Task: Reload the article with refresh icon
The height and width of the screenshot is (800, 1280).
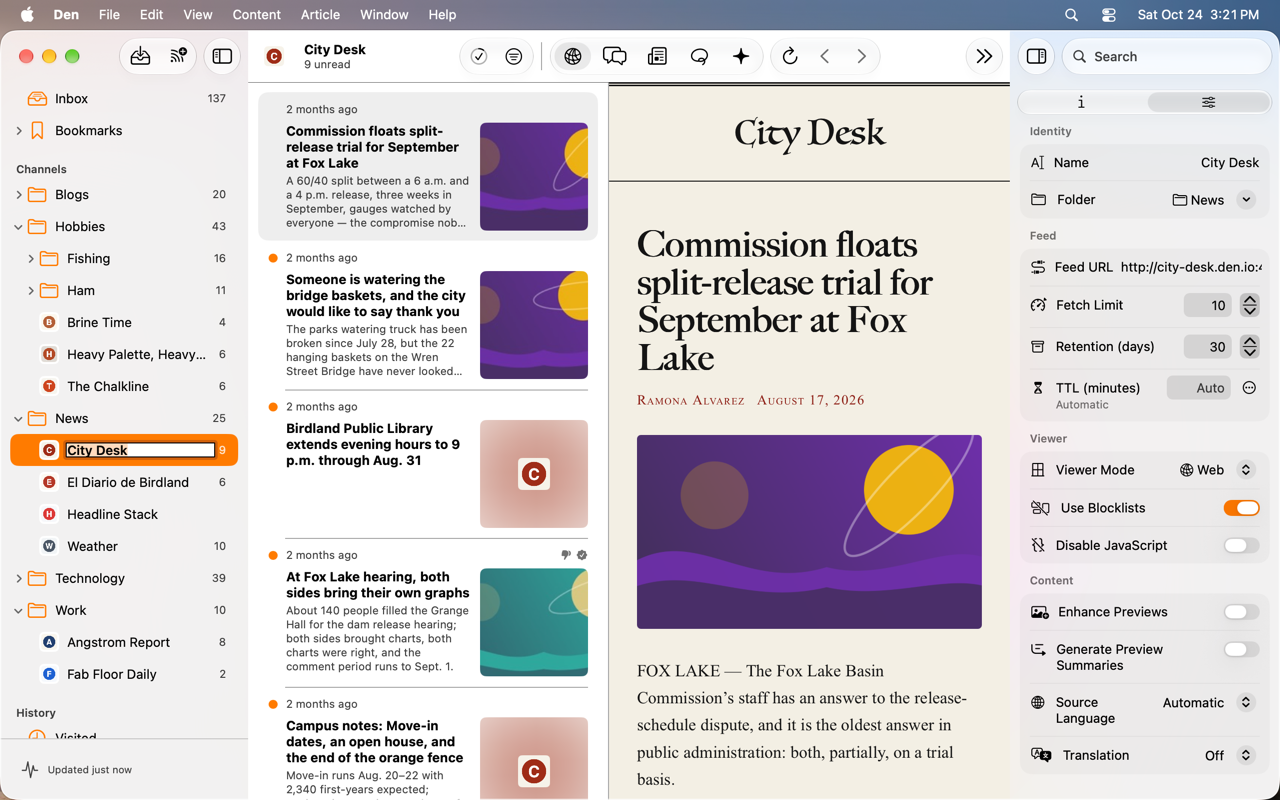Action: [x=790, y=57]
